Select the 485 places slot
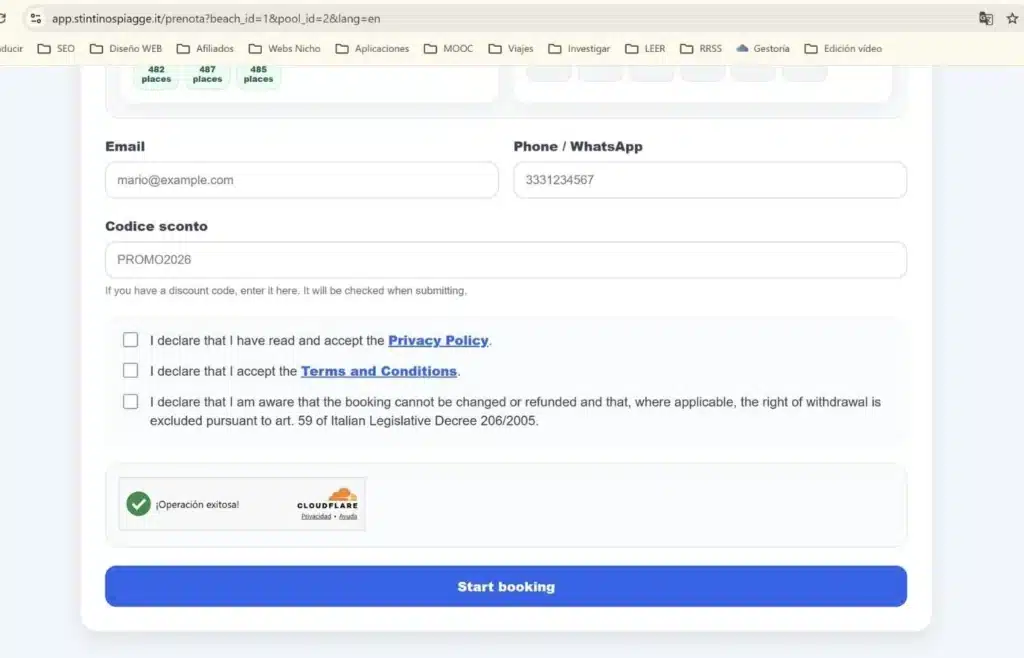Image resolution: width=1024 pixels, height=658 pixels. click(x=259, y=74)
